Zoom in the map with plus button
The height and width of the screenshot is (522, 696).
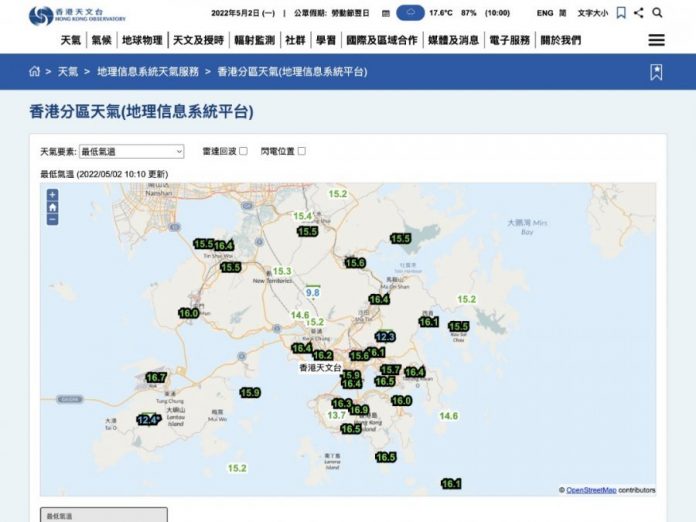click(x=52, y=194)
